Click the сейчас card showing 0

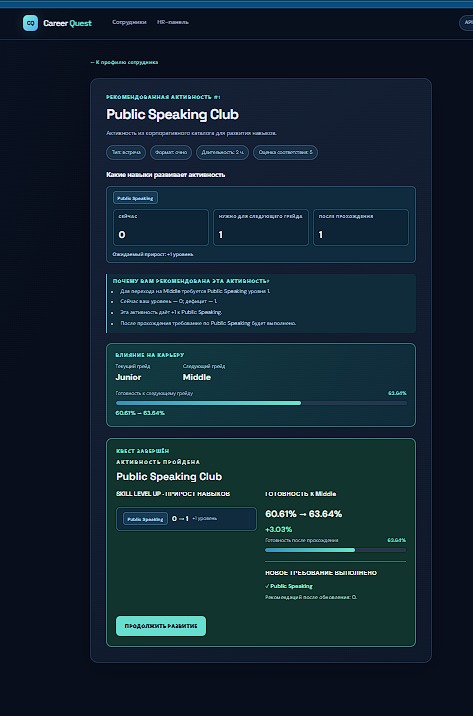[x=161, y=227]
